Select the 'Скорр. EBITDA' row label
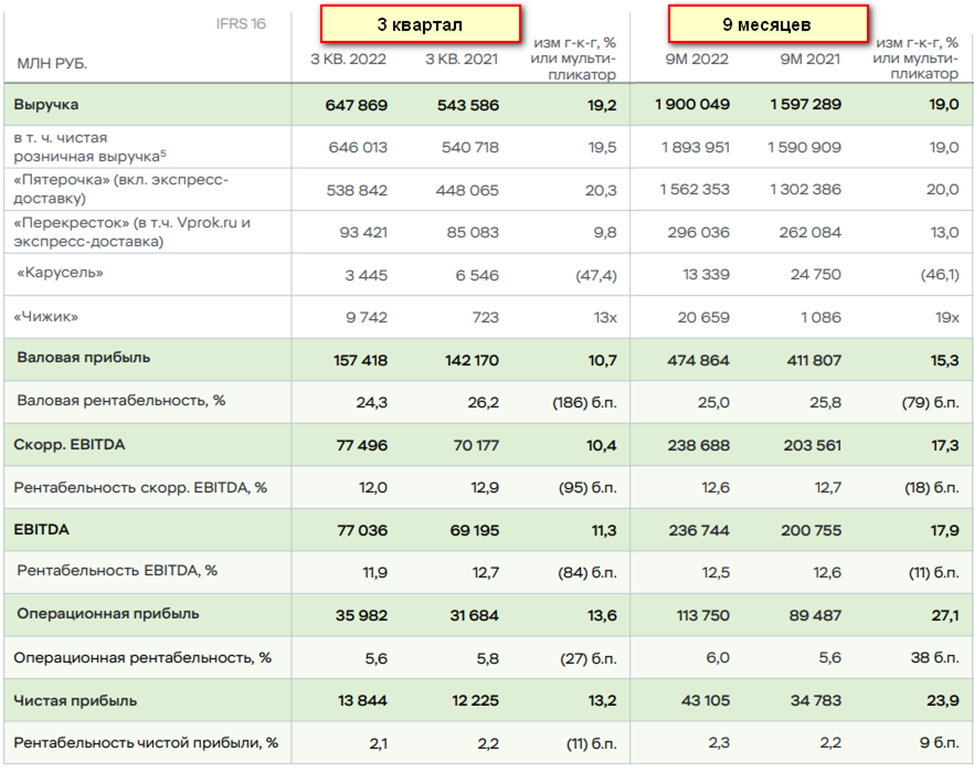Viewport: 974px width, 773px height. point(70,445)
